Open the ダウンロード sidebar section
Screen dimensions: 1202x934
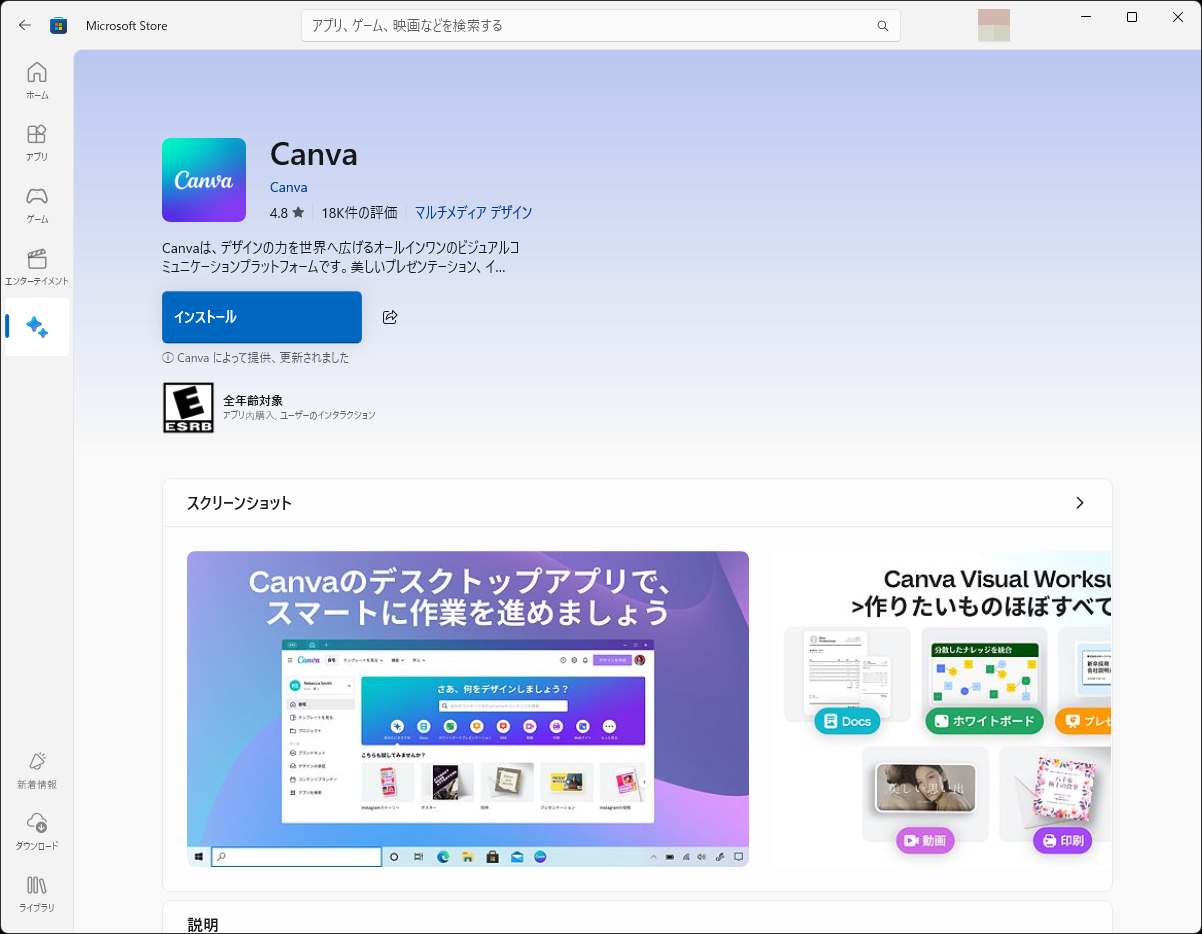point(36,832)
